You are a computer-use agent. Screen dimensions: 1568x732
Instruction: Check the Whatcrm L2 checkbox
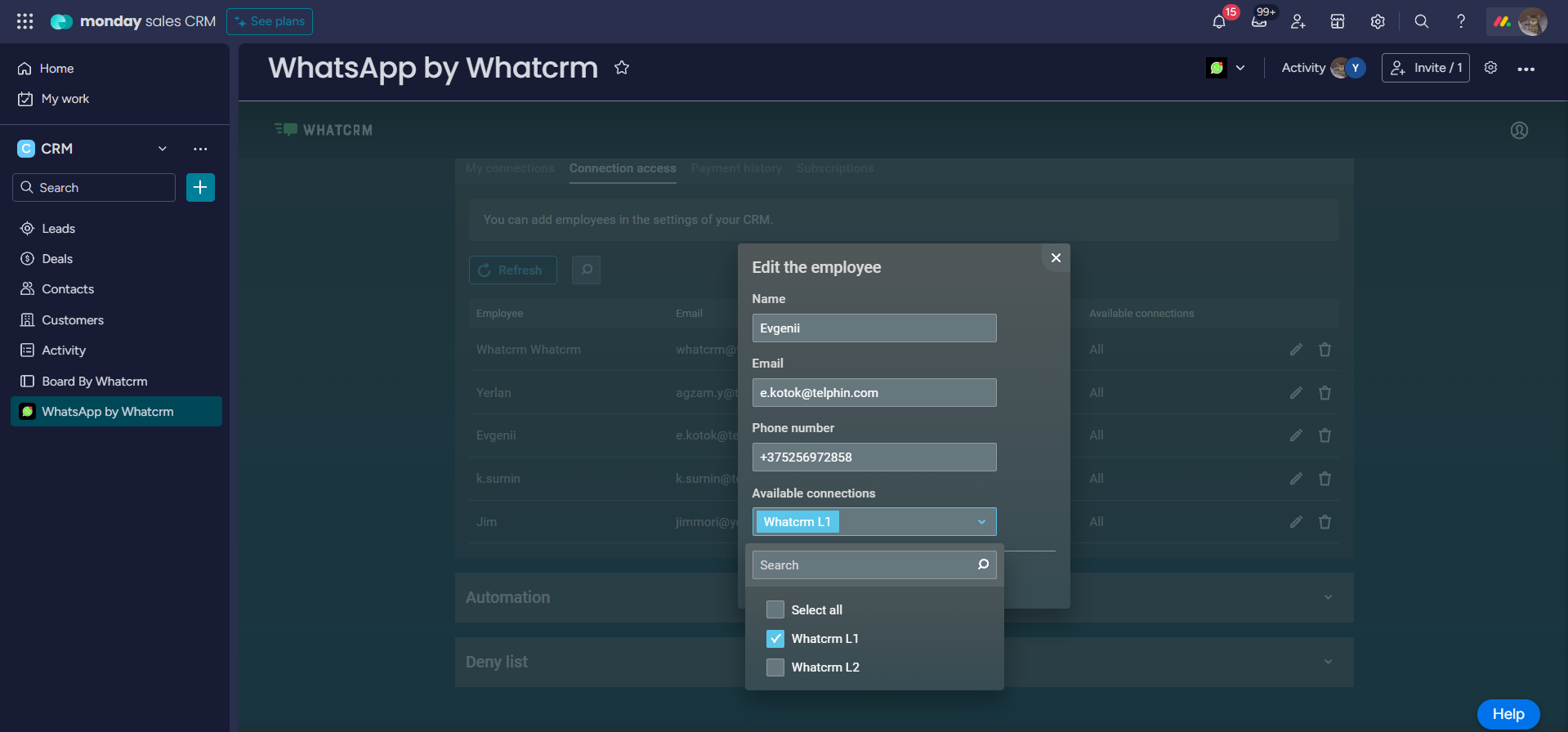tap(775, 667)
